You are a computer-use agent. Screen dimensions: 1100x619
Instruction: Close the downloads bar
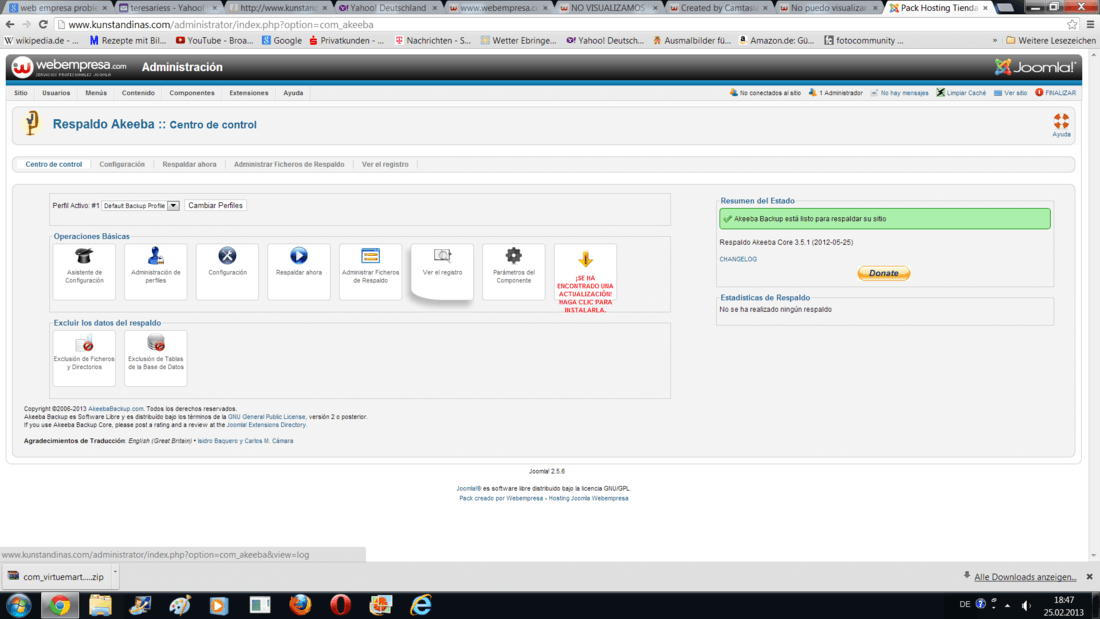[x=1089, y=576]
